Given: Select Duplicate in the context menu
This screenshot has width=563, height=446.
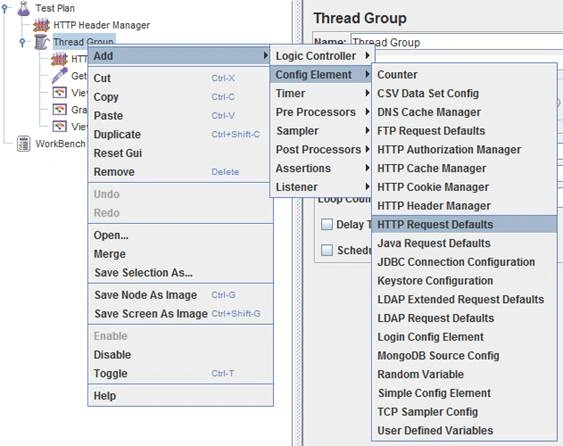Looking at the screenshot, I should 180,134.
